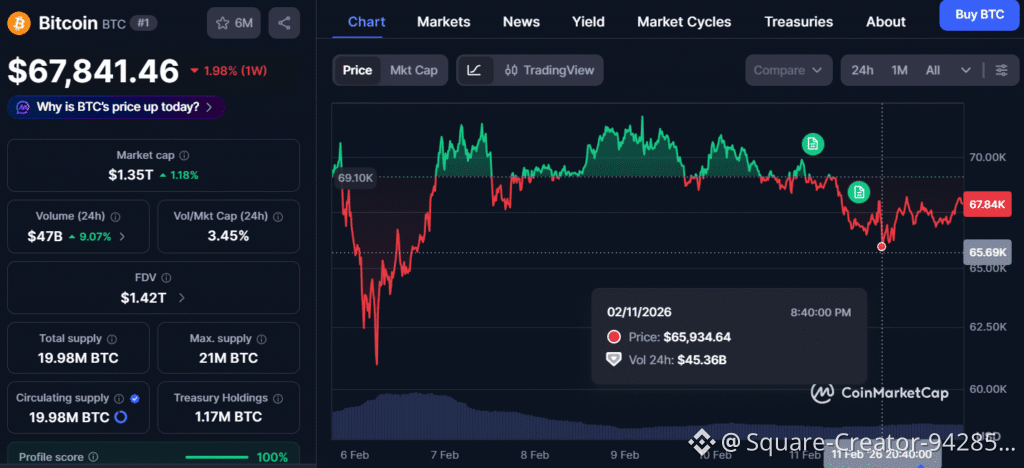
Task: Click the Buy BTC button
Action: 980,15
